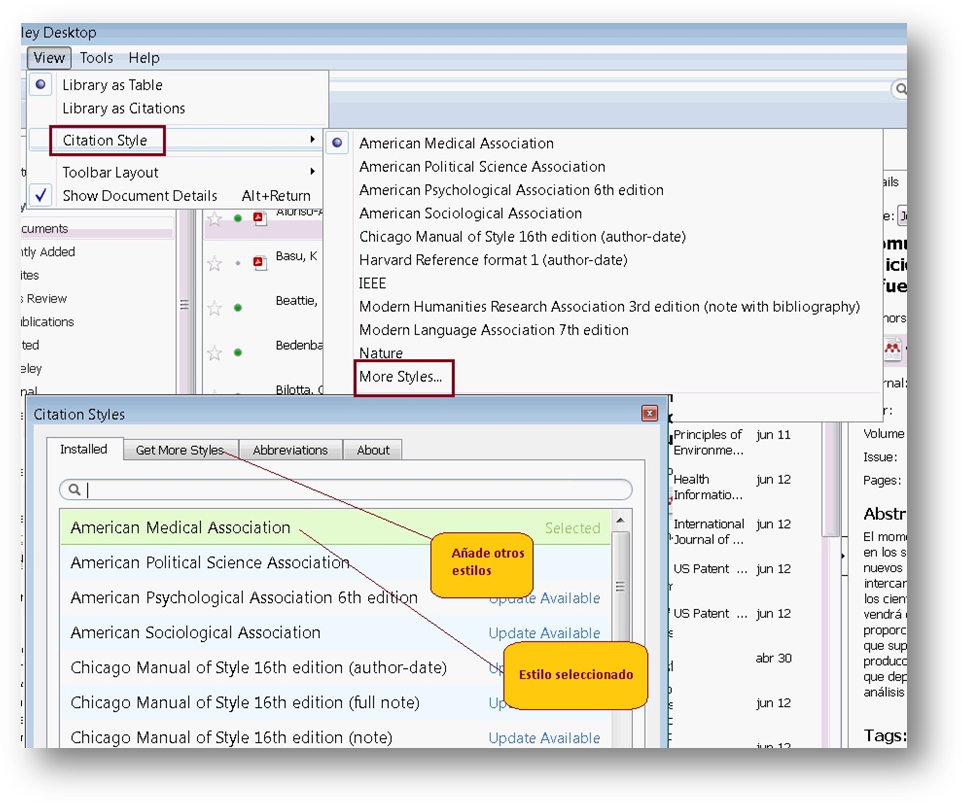The width and height of the screenshot is (962, 803).
Task: Pick American Political Science Association in submenu
Action: click(x=482, y=167)
